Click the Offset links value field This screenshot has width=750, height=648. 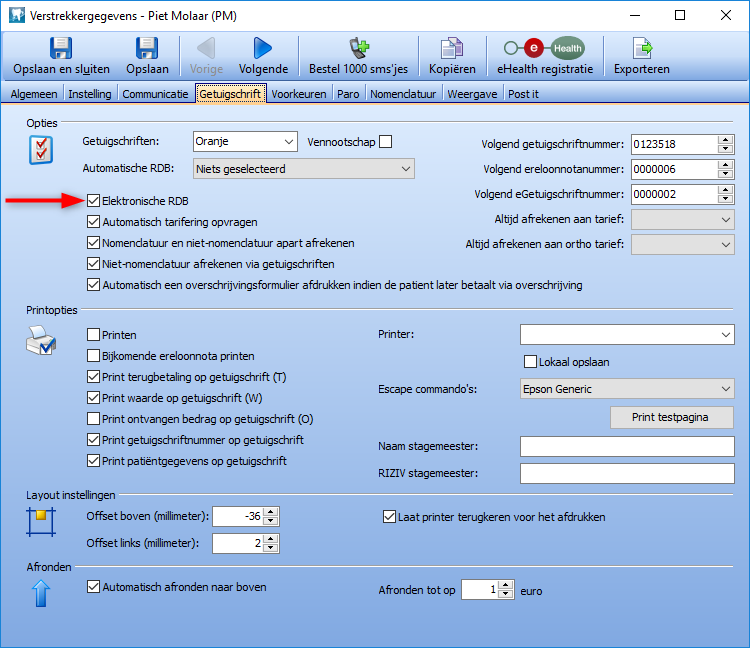coord(238,543)
